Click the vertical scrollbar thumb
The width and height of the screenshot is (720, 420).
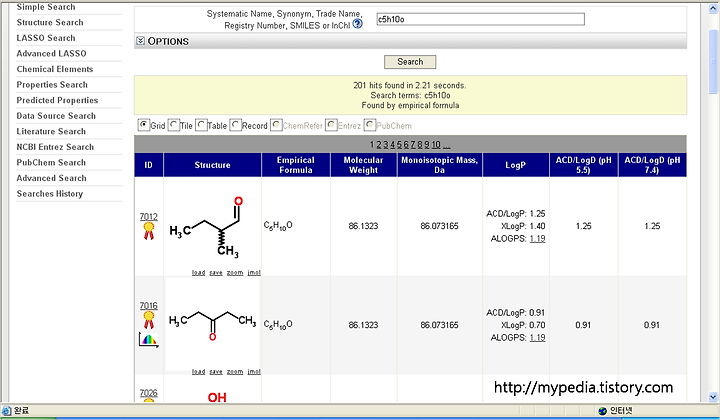[713, 61]
